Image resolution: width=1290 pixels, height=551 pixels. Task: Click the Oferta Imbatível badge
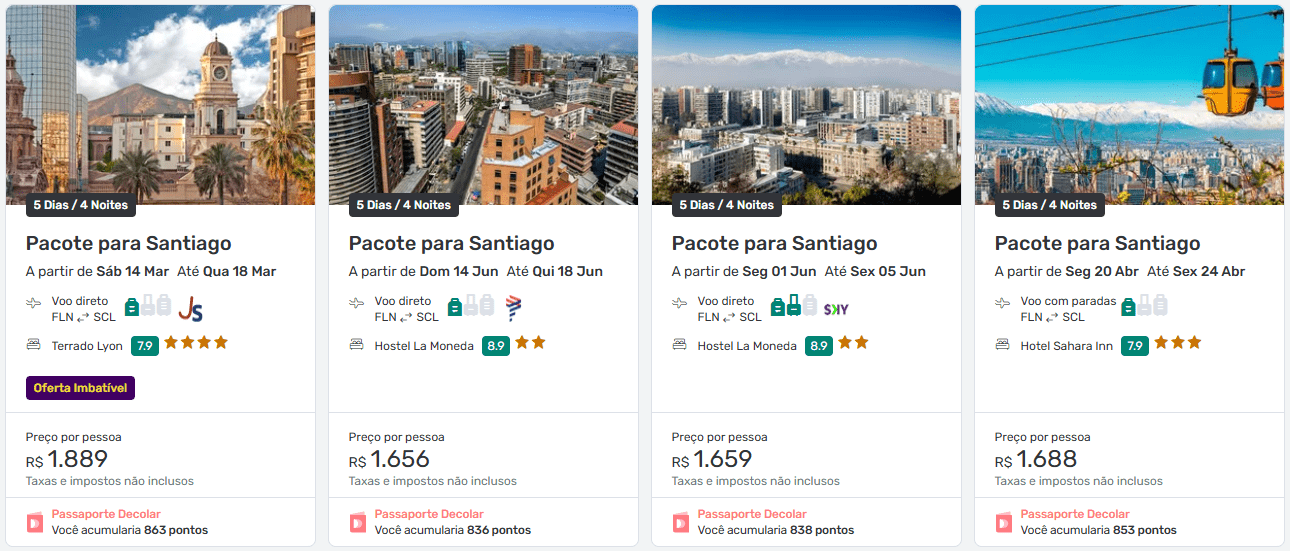click(80, 387)
